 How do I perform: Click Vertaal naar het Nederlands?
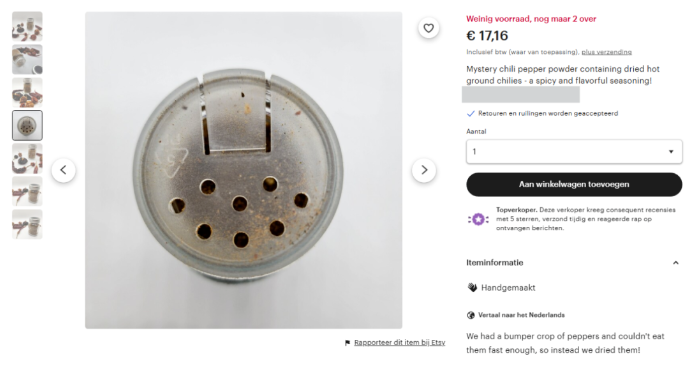tap(521, 315)
